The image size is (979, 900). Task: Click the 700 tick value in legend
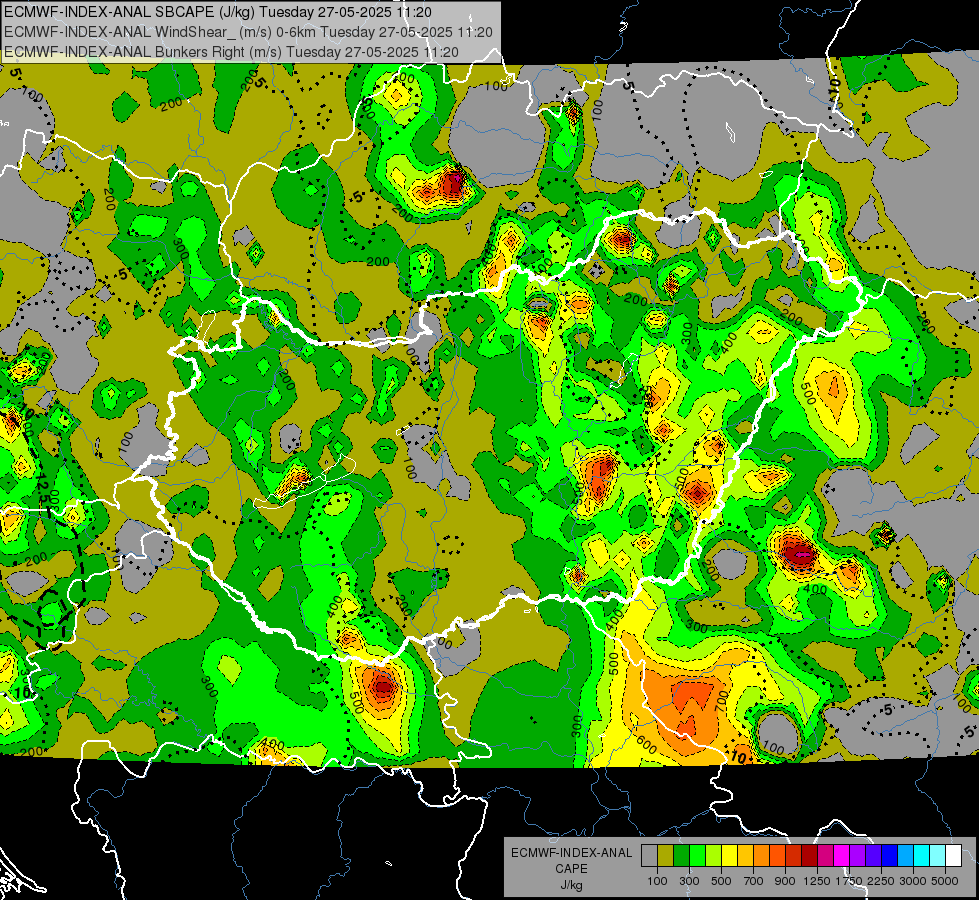(754, 881)
